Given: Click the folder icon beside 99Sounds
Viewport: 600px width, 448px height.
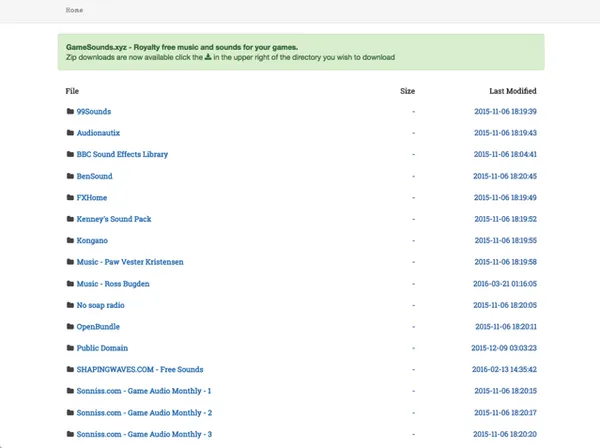Looking at the screenshot, I should (x=70, y=111).
